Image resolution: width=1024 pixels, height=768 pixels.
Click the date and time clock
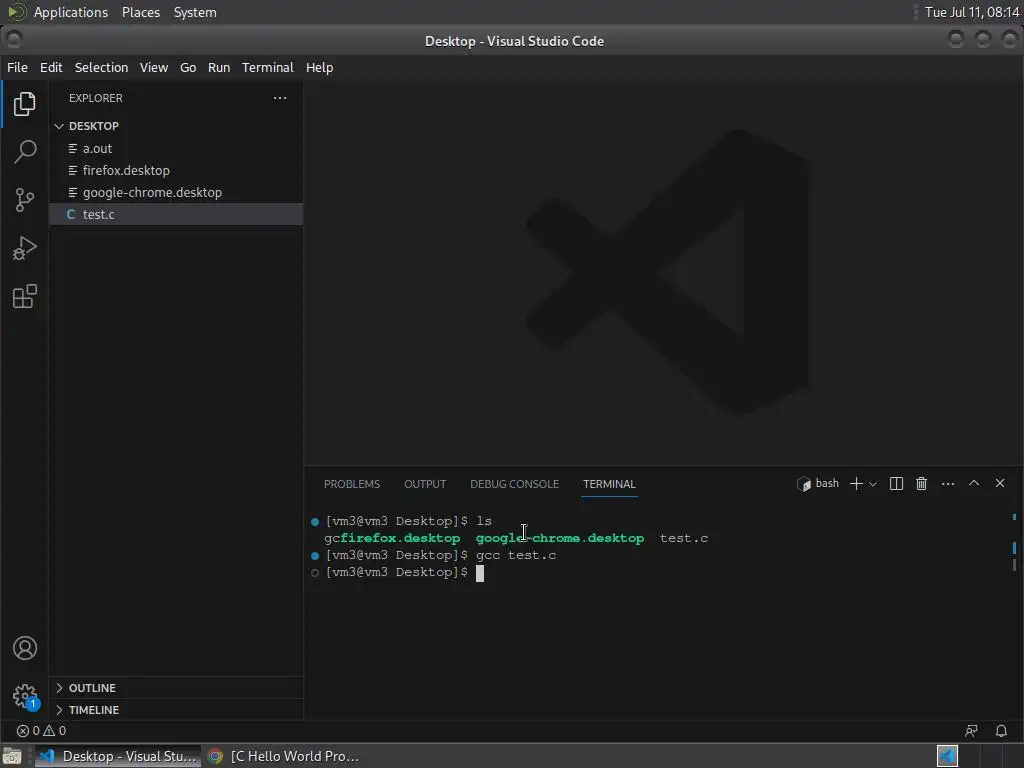(x=972, y=12)
